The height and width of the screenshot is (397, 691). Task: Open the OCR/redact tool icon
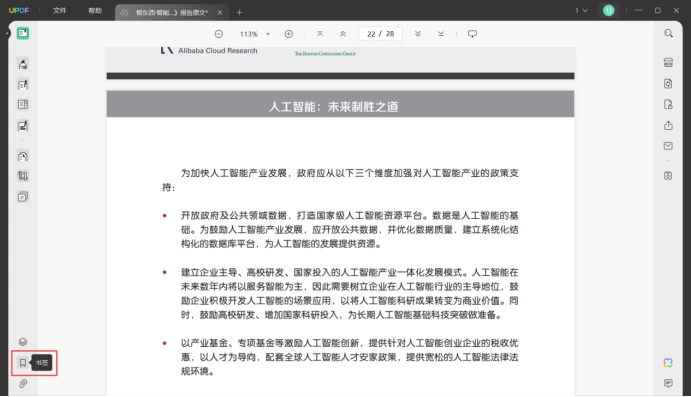[x=23, y=156]
